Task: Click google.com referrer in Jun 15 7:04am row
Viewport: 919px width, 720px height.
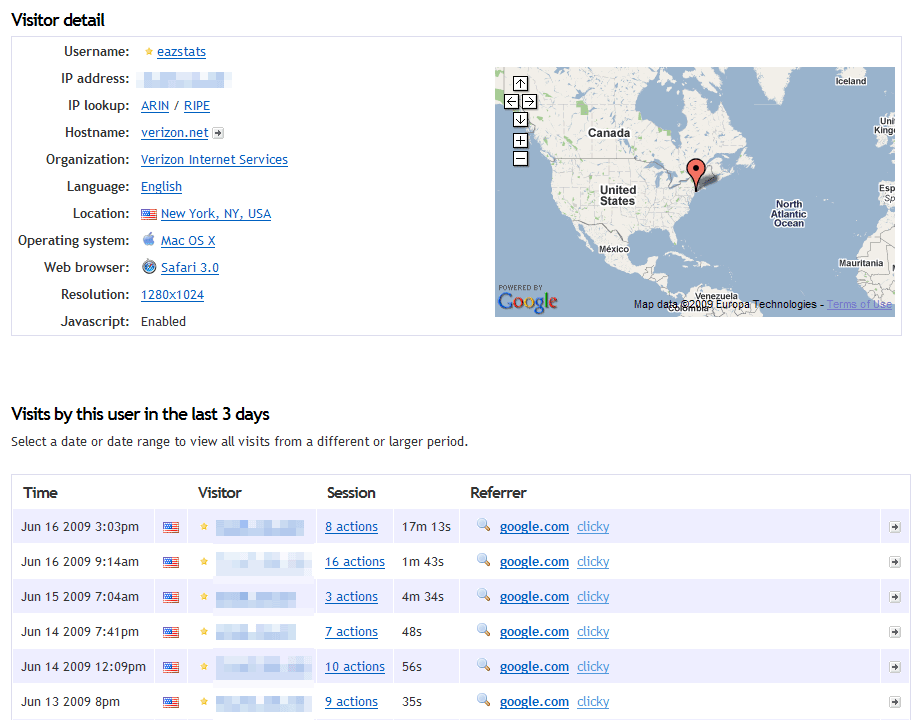Action: tap(535, 596)
